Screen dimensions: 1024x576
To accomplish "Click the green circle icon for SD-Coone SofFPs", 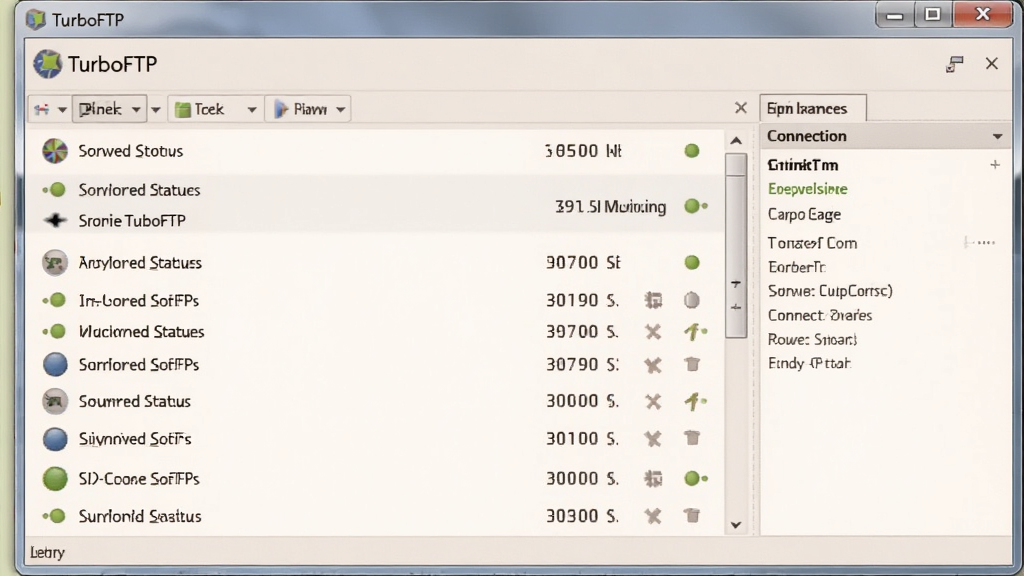I will coord(56,479).
